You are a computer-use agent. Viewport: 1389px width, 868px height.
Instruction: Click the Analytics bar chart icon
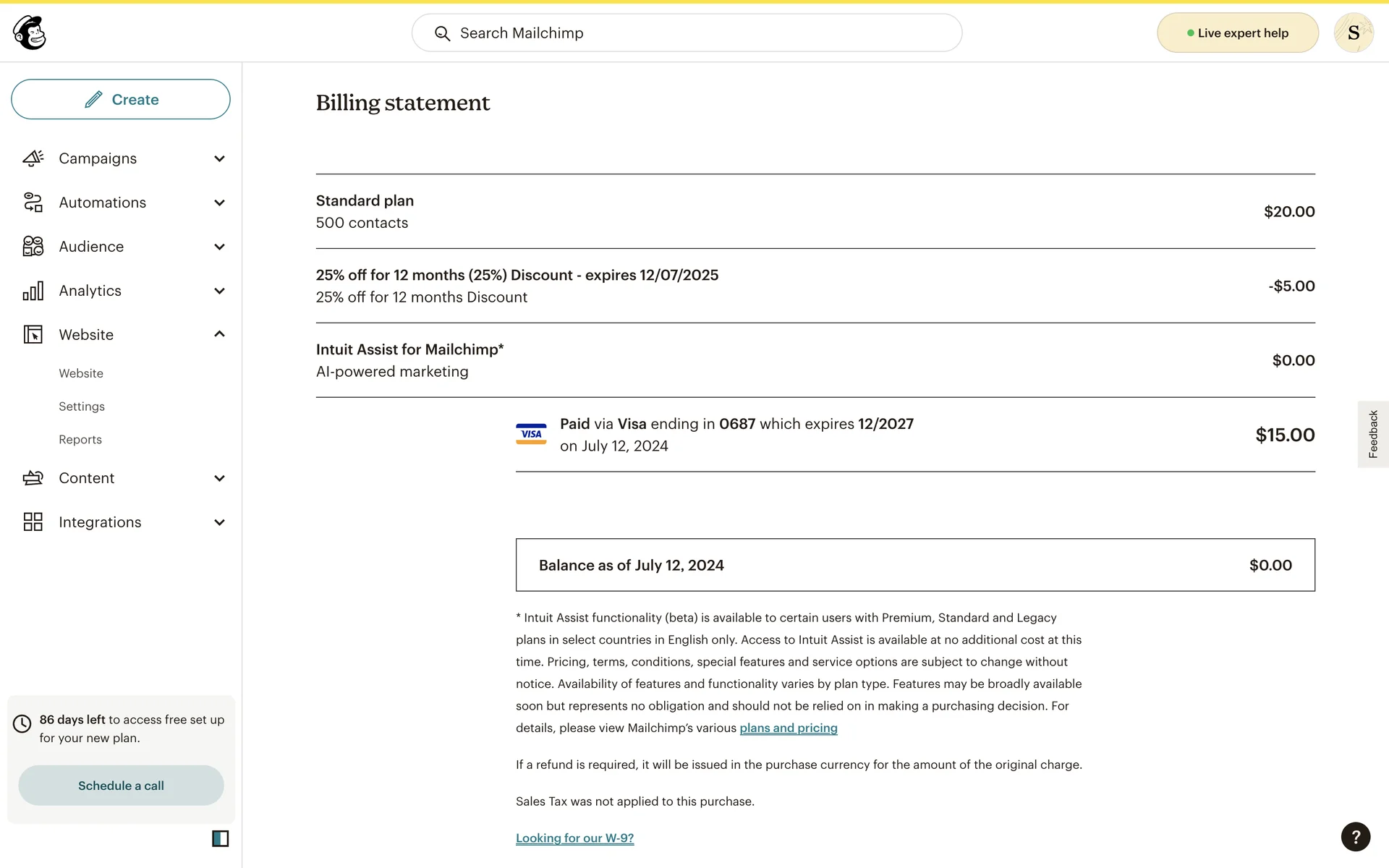(33, 291)
